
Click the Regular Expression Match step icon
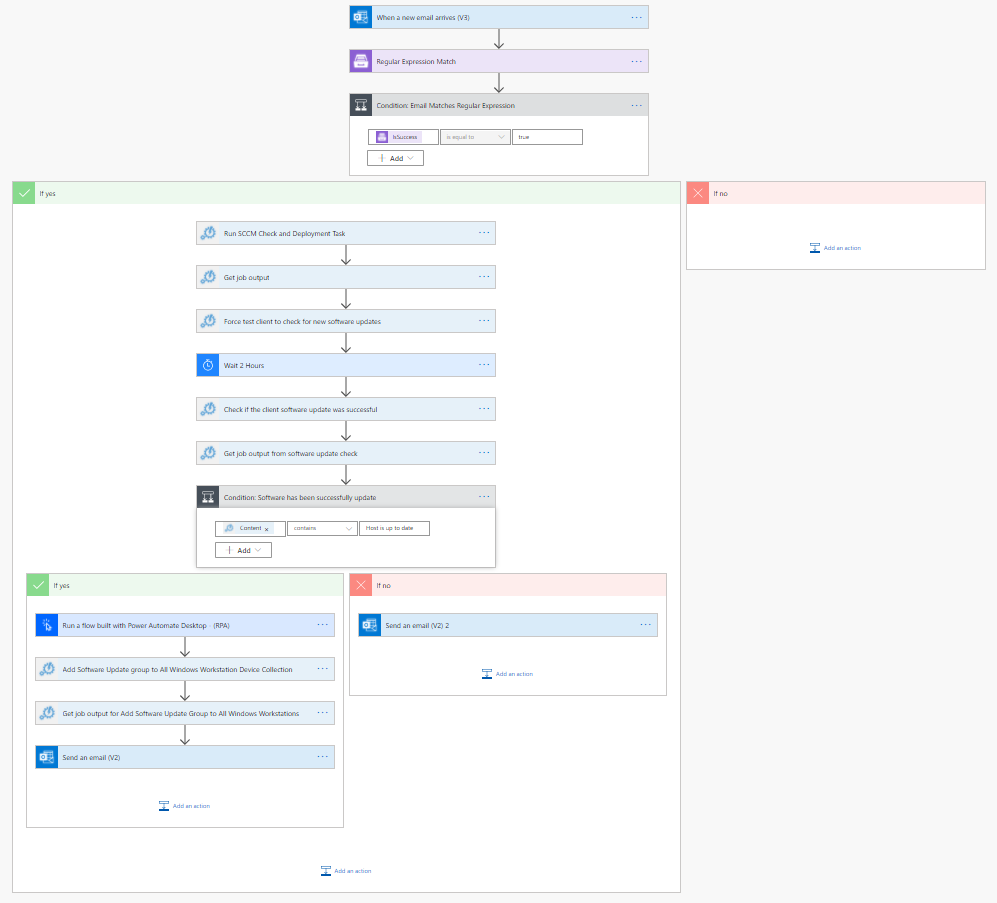[360, 61]
